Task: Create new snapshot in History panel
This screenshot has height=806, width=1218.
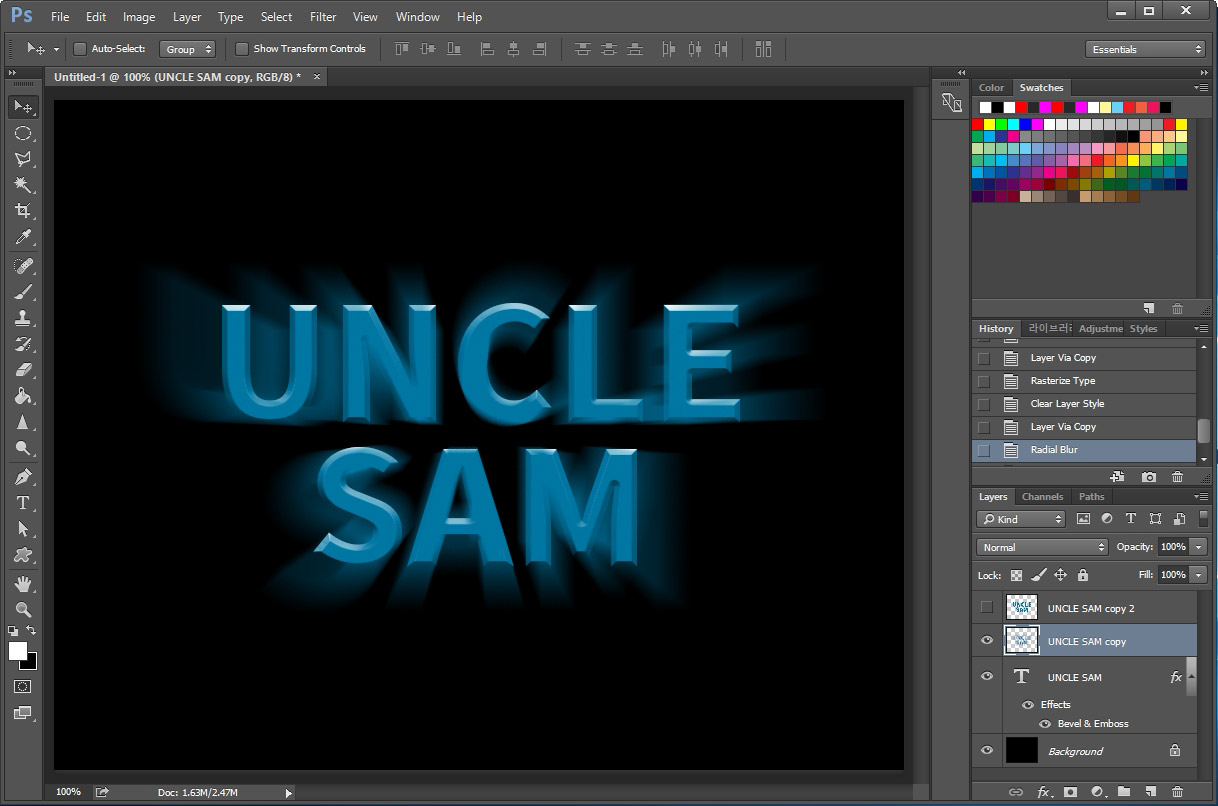Action: coord(1149,477)
